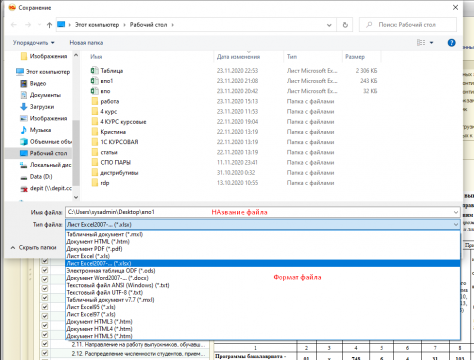The image size is (474, 360).
Task: Open Музыка in the sidebar
Action: click(x=36, y=130)
